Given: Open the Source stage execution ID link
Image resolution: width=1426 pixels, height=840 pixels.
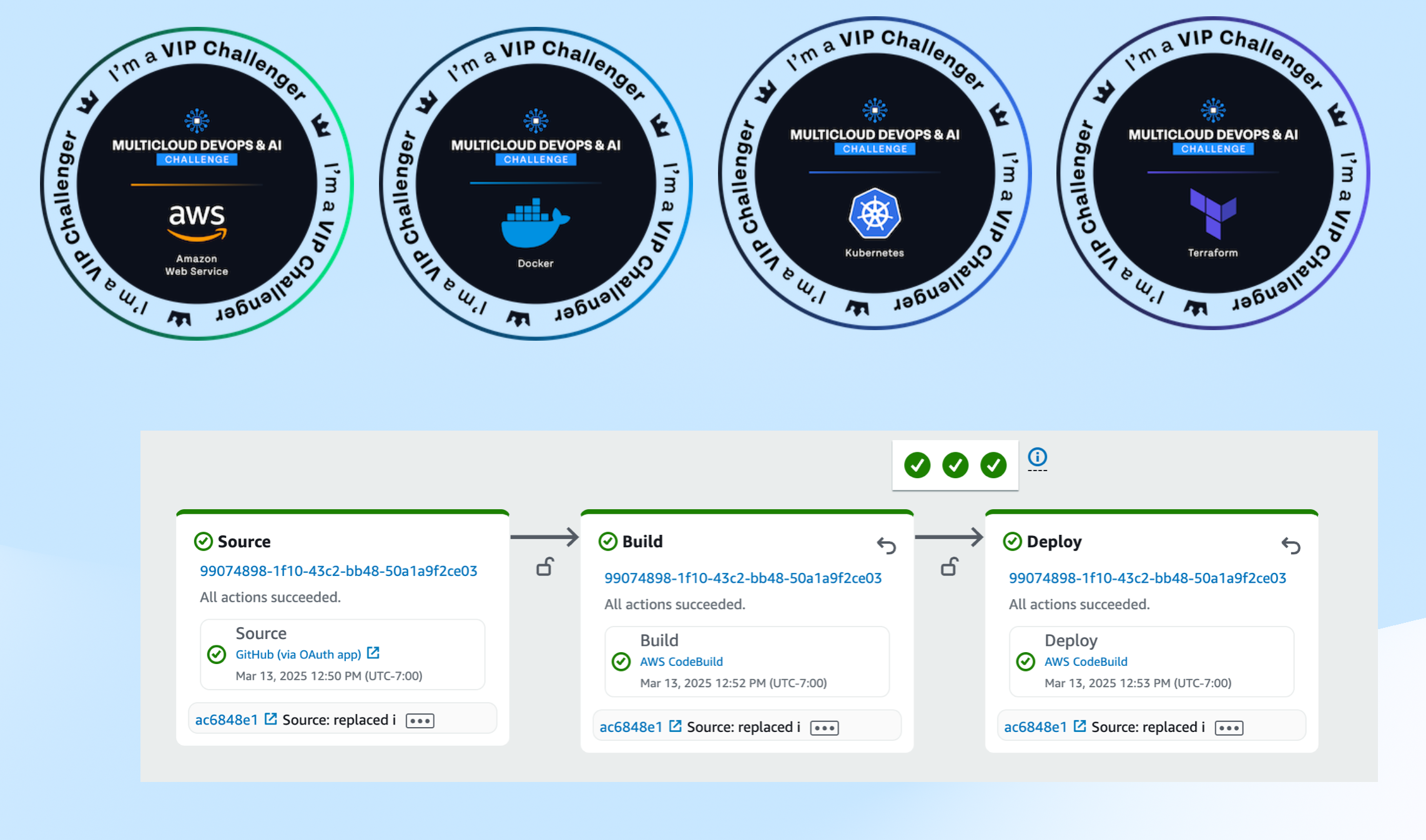Looking at the screenshot, I should point(338,570).
